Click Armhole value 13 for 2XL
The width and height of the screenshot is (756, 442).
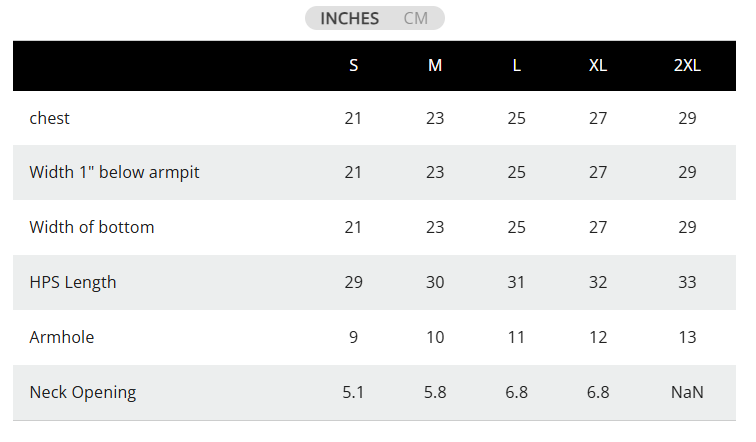pos(687,337)
